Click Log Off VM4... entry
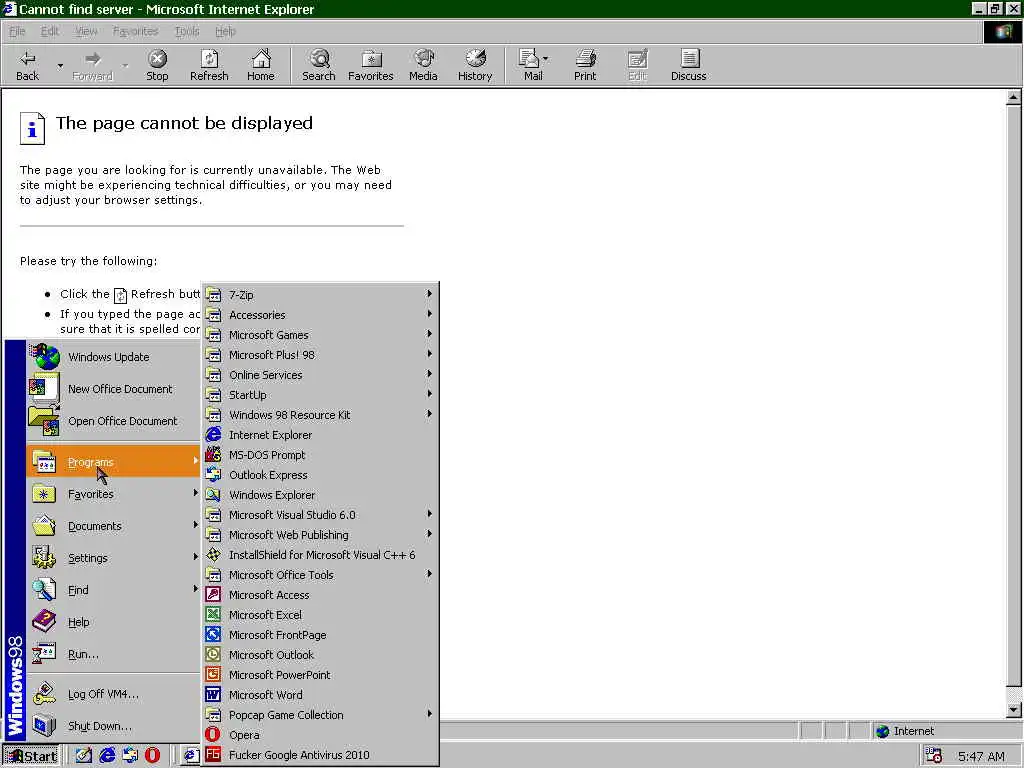 [x=113, y=694]
